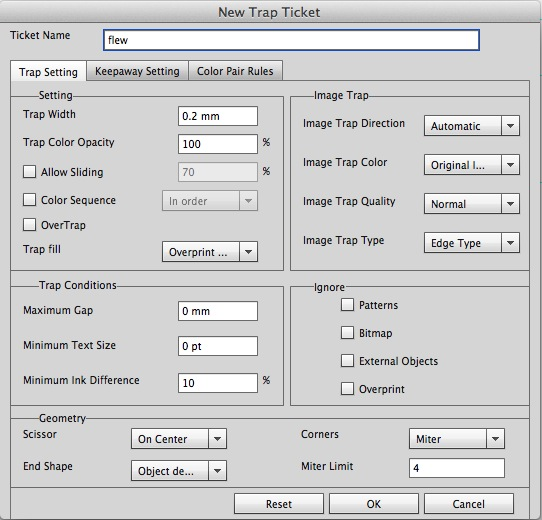542x520 pixels.
Task: Click the Reset button
Action: click(x=279, y=504)
